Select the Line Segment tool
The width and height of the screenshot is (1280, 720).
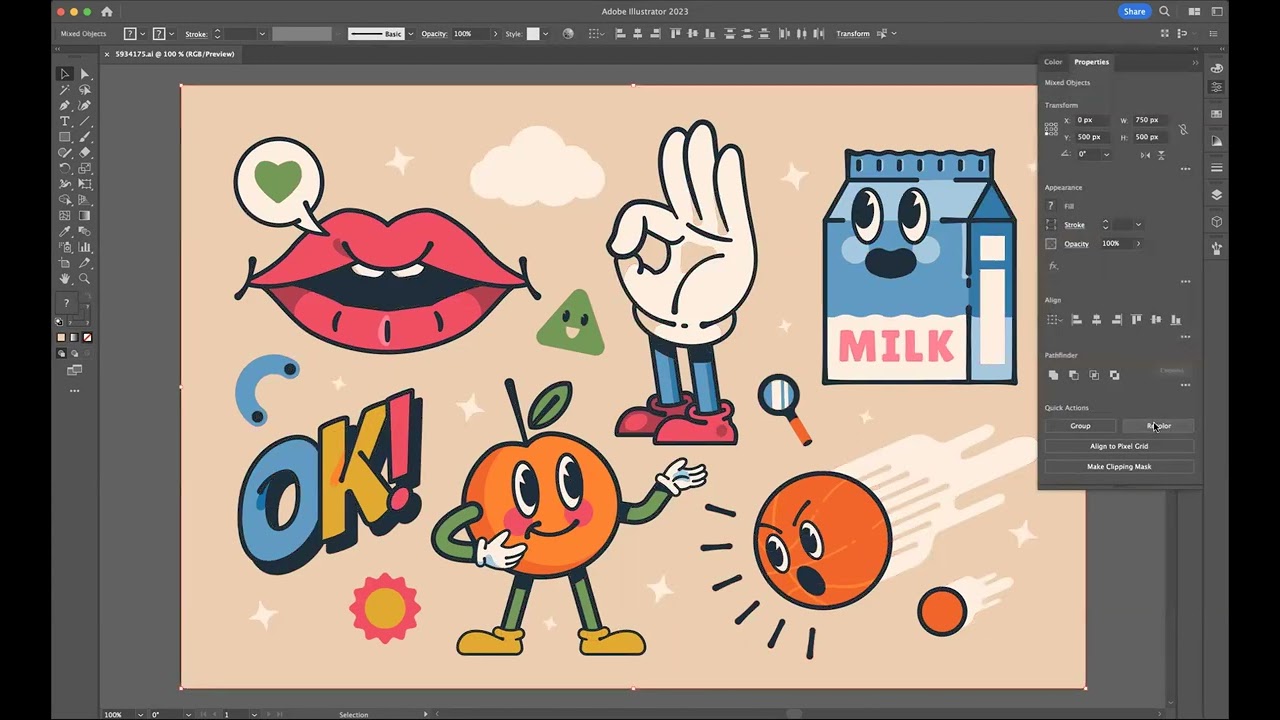coord(85,121)
